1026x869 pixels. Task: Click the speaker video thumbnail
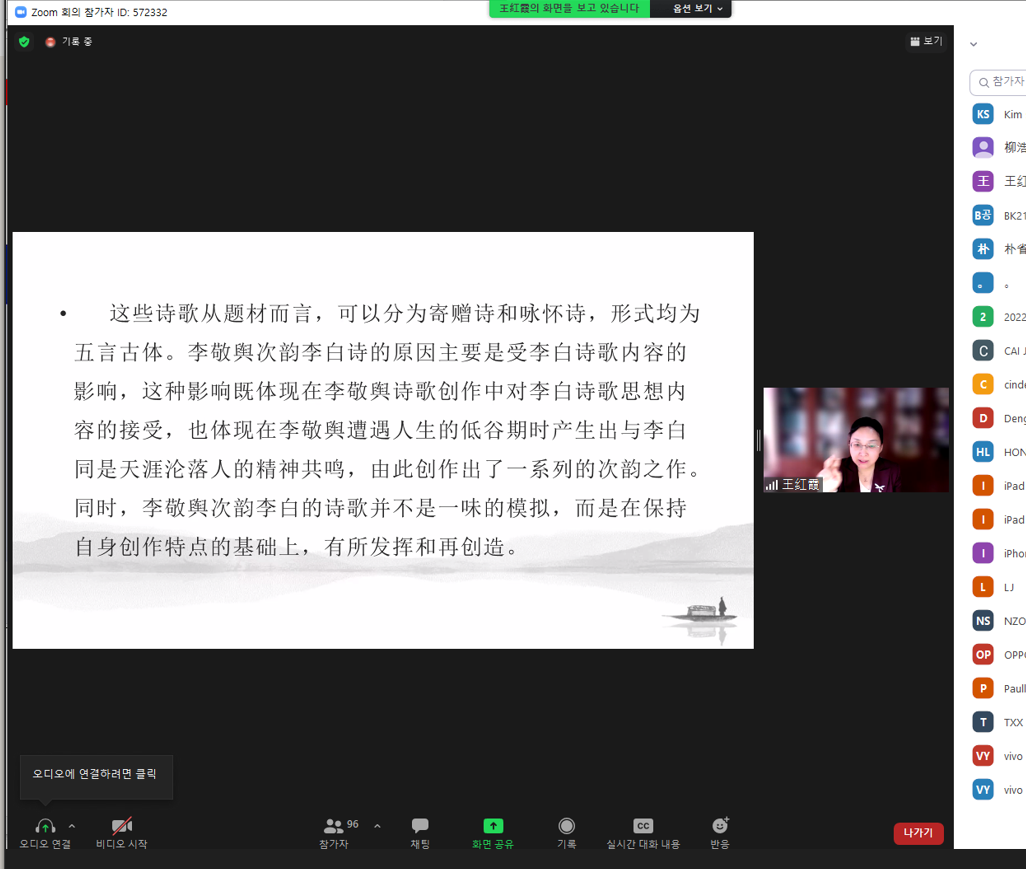(x=856, y=440)
